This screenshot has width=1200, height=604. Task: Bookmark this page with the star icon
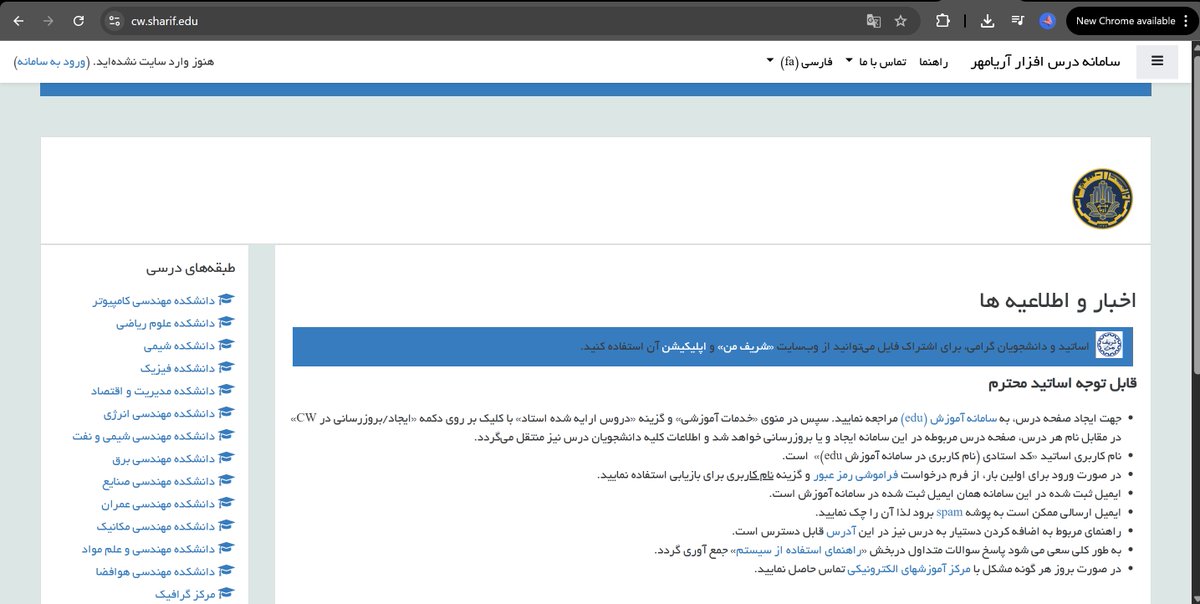(900, 20)
